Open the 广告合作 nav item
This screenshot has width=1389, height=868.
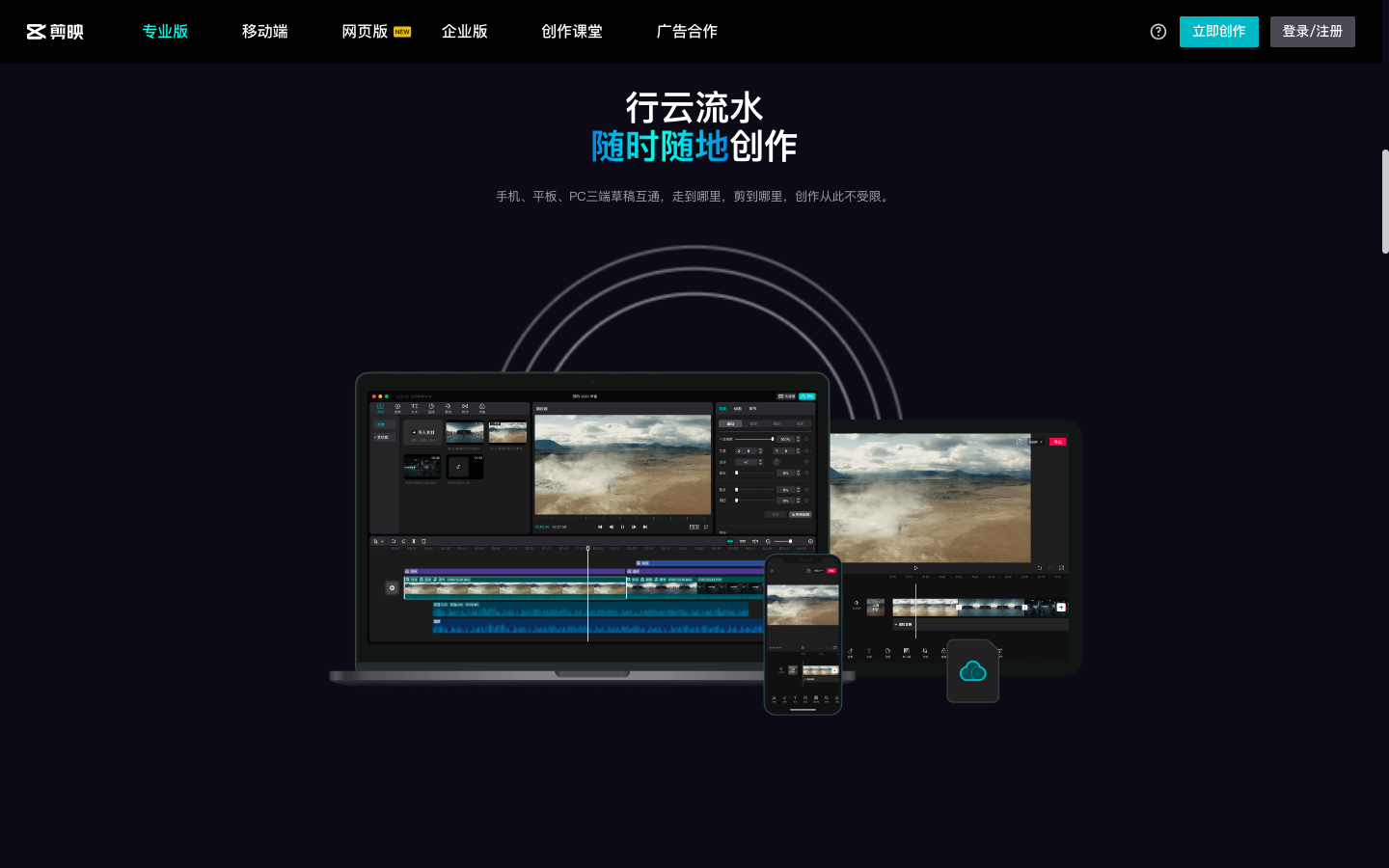pyautogui.click(x=687, y=32)
